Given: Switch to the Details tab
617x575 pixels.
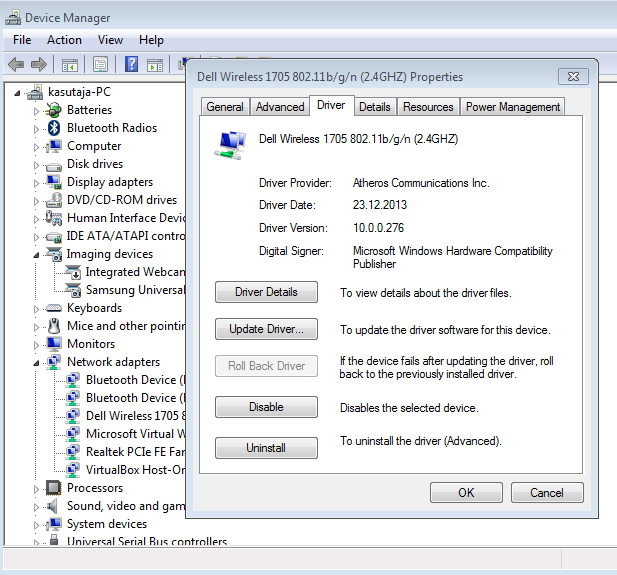Looking at the screenshot, I should 375,107.
